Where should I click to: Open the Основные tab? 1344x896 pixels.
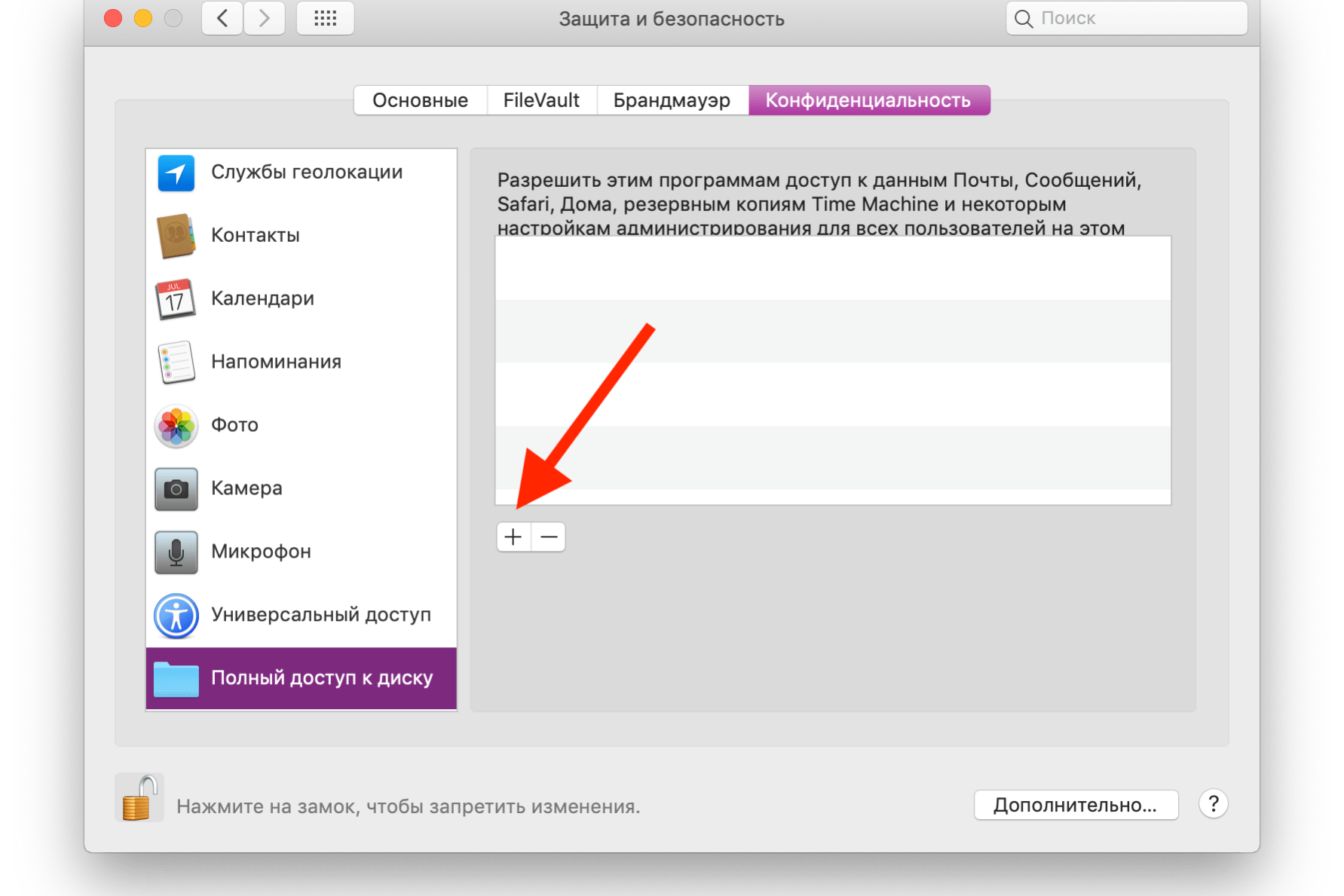420,100
